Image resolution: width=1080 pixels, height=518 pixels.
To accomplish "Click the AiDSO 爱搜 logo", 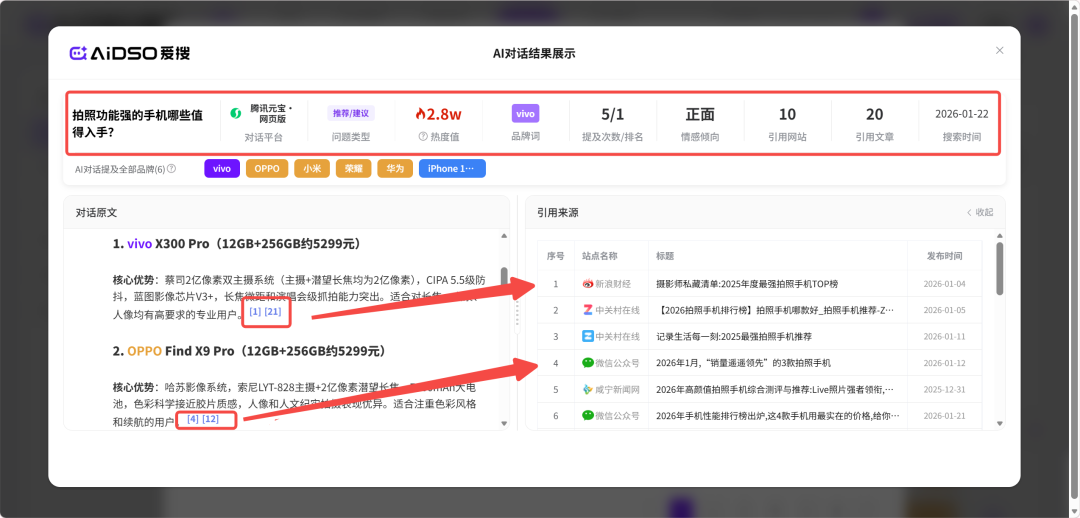I will point(129,53).
